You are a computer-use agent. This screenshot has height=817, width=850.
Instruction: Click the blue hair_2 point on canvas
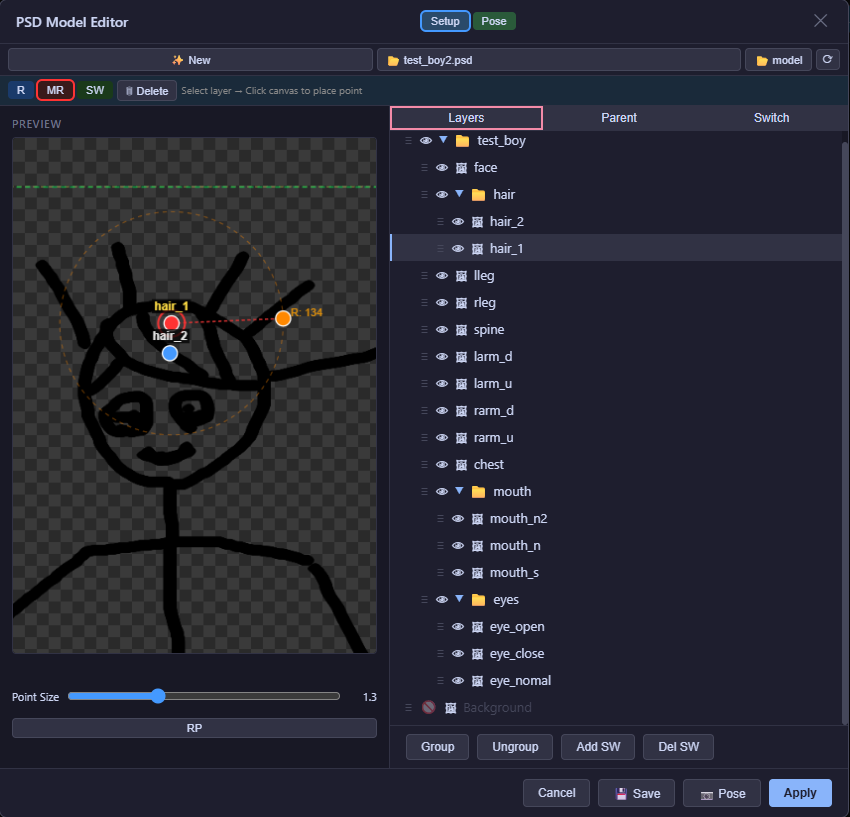tap(170, 353)
